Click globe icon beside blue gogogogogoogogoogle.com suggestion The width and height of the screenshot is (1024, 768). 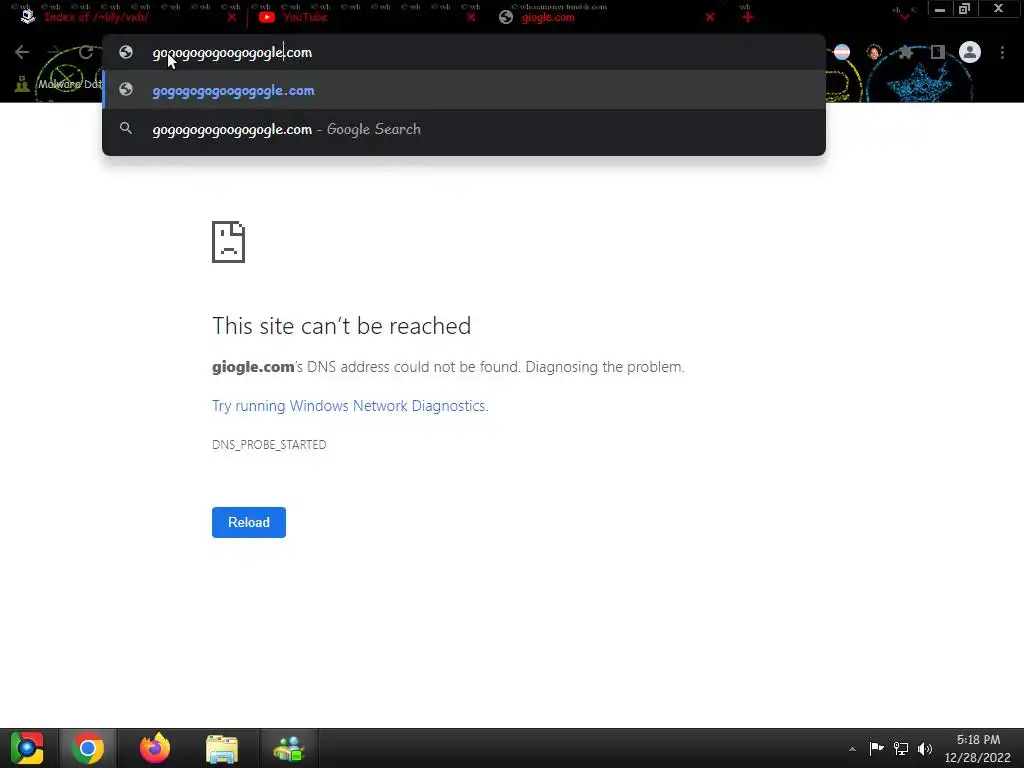126,89
